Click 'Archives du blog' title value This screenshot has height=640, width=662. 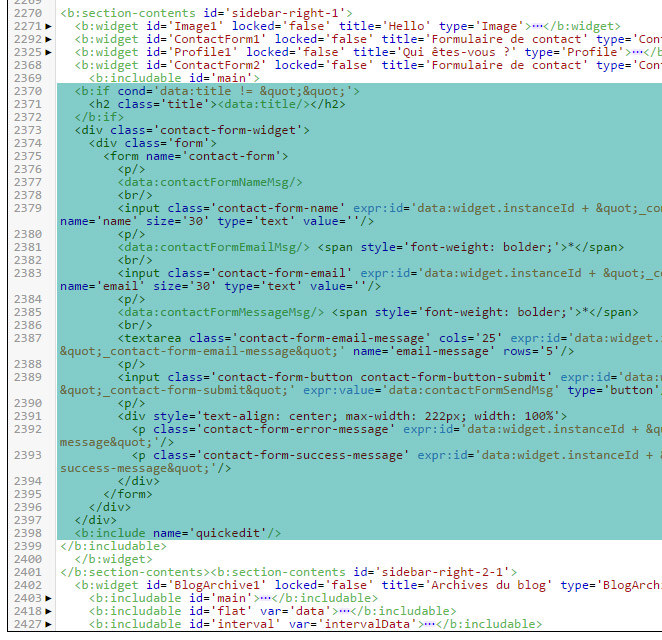(488, 586)
